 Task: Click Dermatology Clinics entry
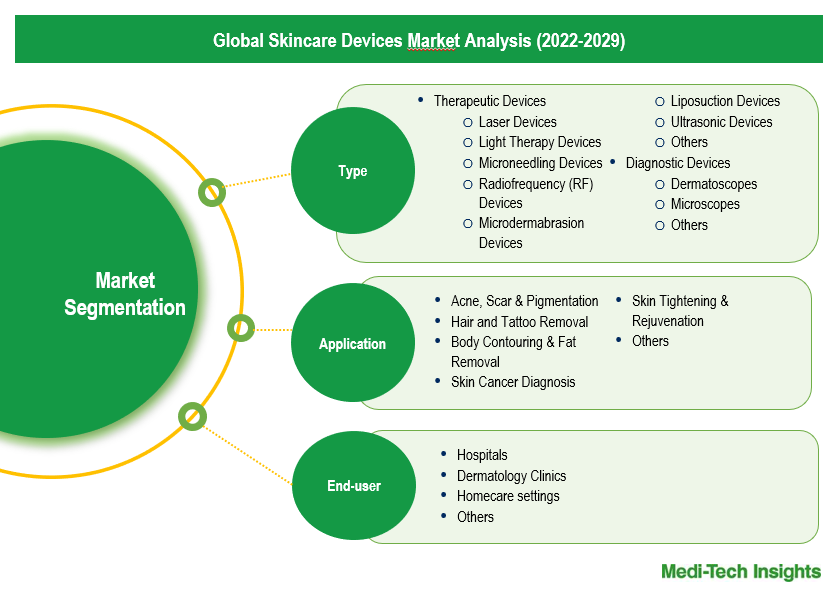pyautogui.click(x=511, y=476)
